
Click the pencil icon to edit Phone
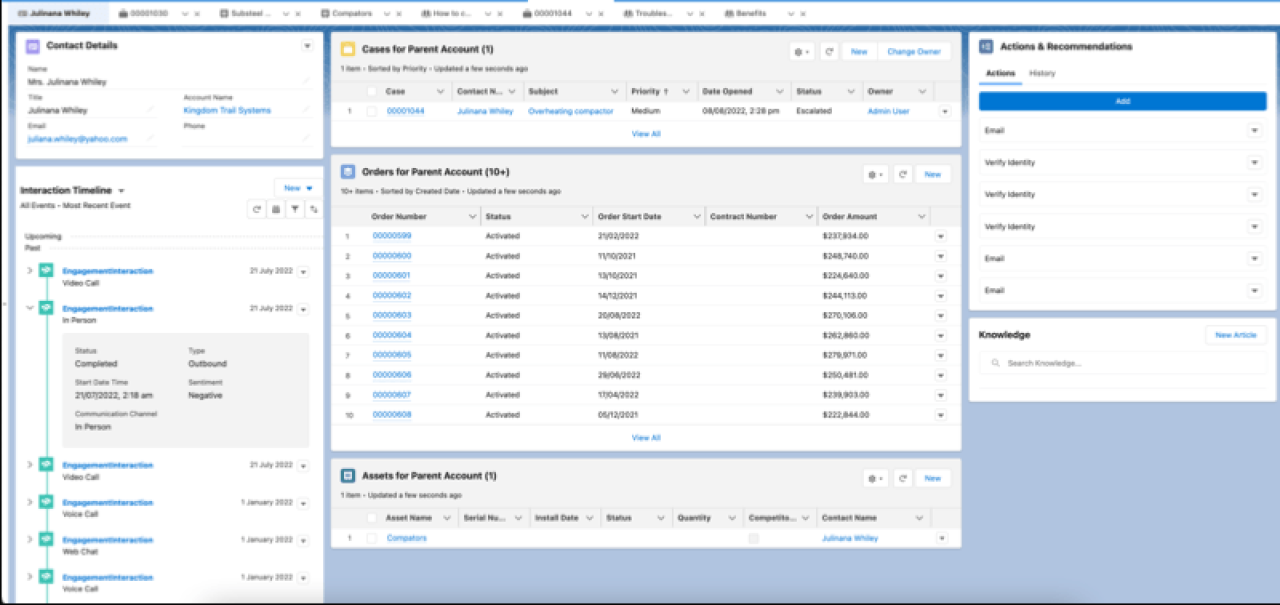(x=306, y=139)
